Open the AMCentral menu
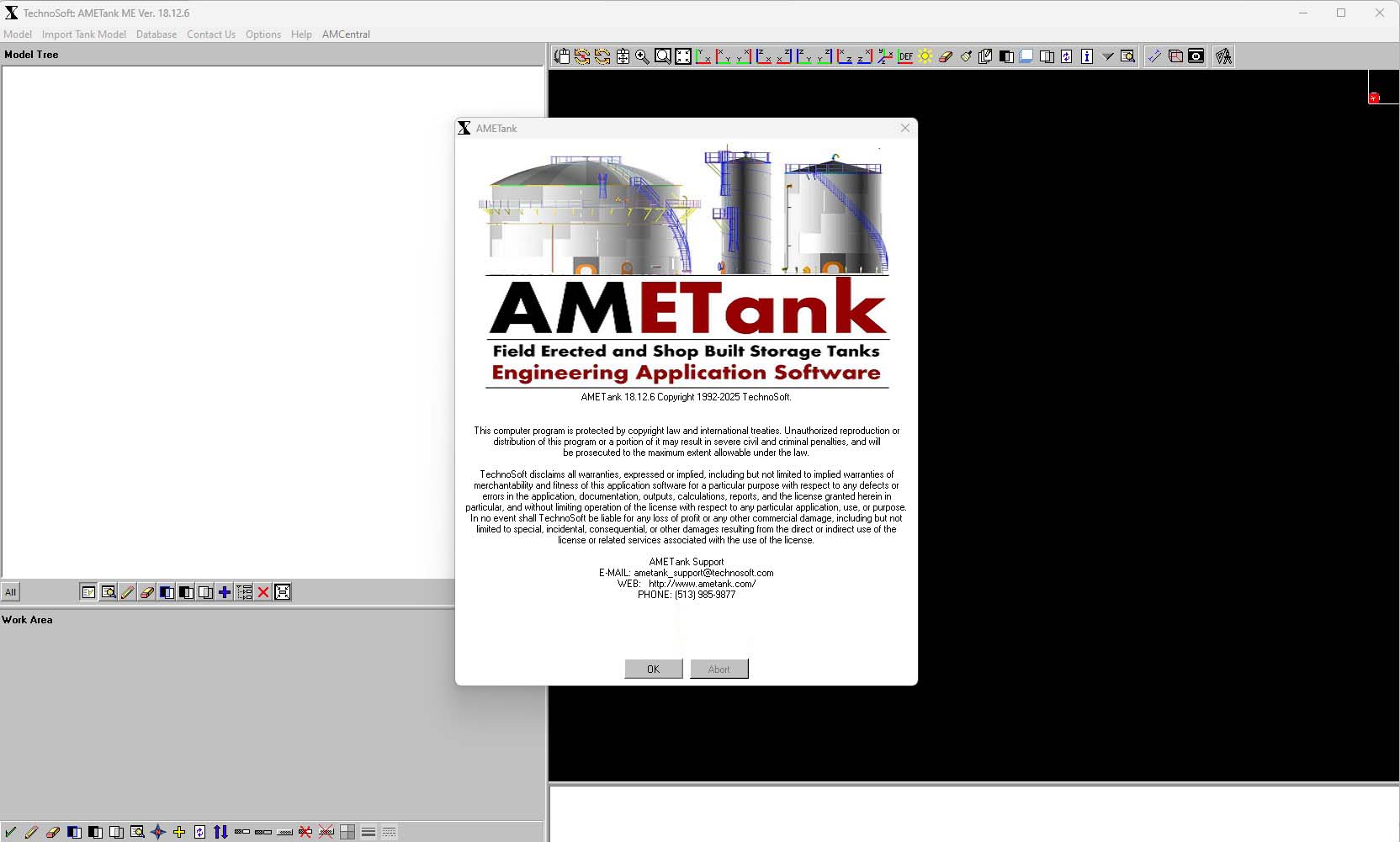This screenshot has width=1400, height=842. coord(346,34)
